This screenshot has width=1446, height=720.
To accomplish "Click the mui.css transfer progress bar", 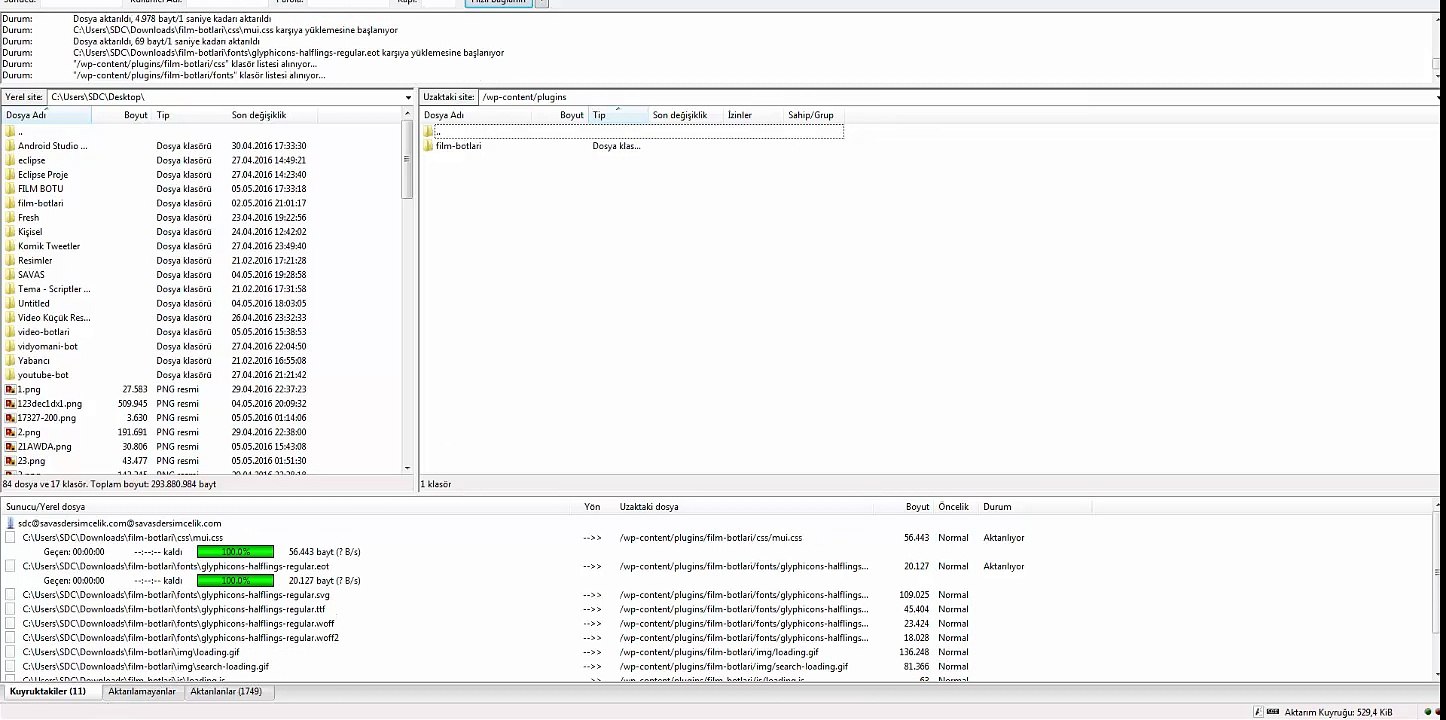I will [x=235, y=552].
